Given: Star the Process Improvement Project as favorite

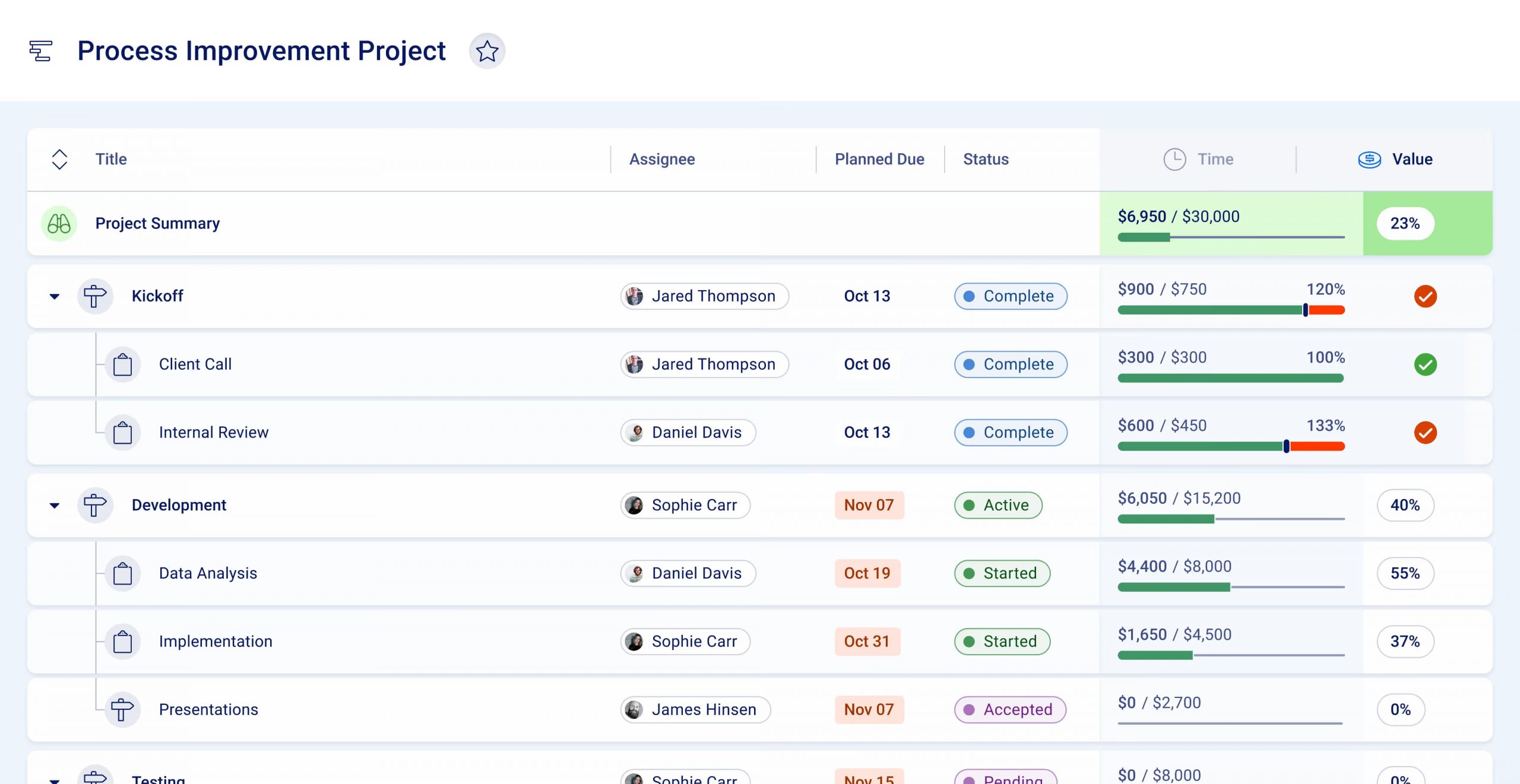Looking at the screenshot, I should (x=487, y=51).
